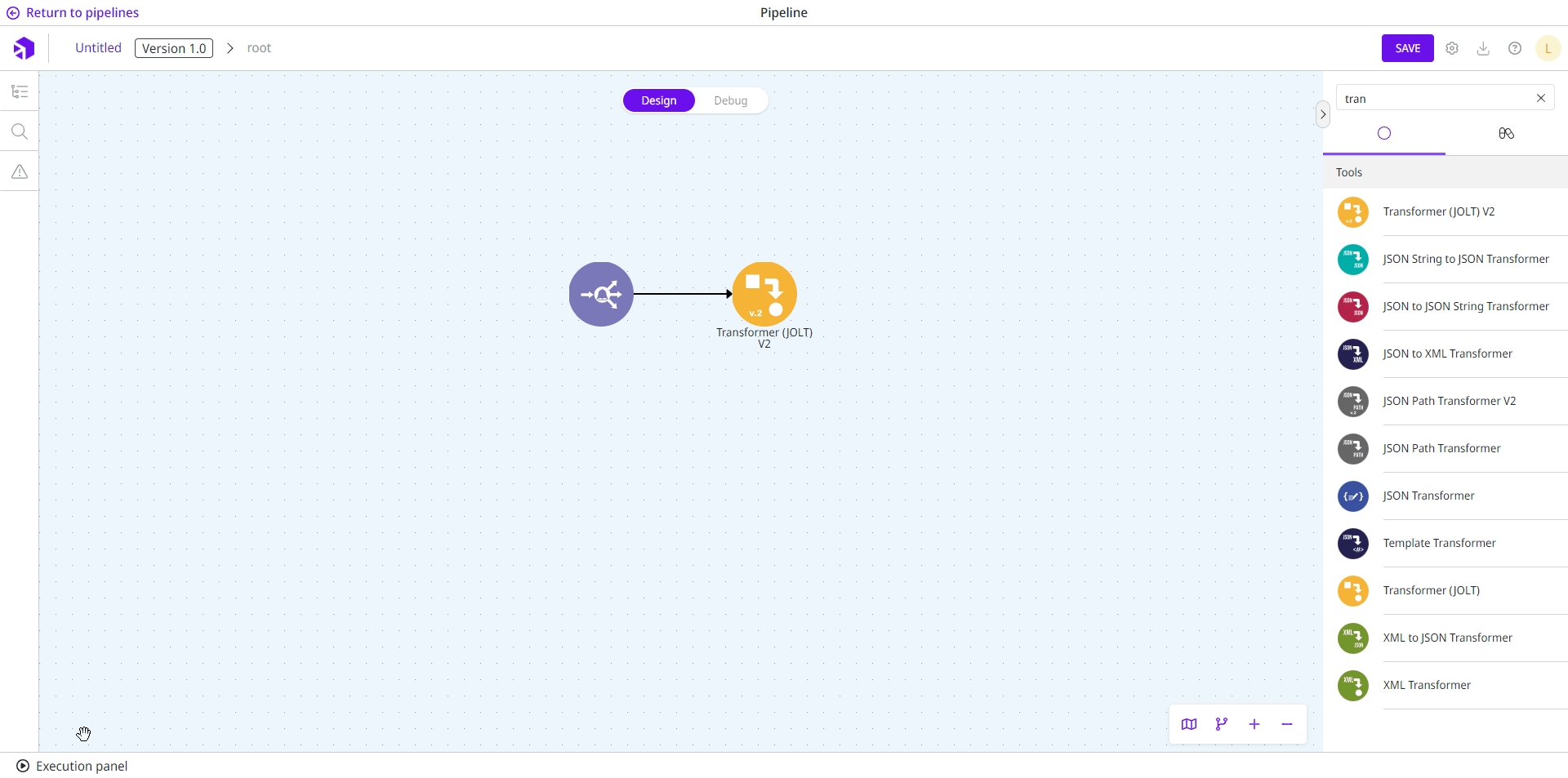
Task: Click the download pipeline icon
Action: [1483, 48]
